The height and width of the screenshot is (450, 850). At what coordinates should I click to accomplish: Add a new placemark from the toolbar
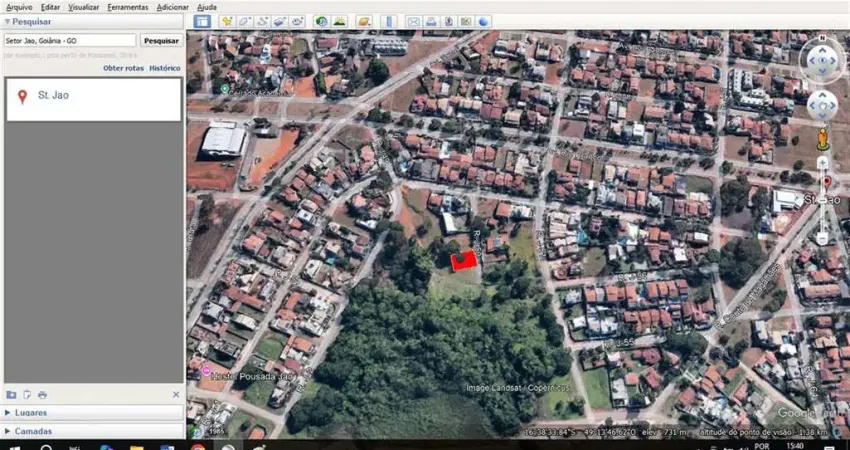[x=227, y=21]
